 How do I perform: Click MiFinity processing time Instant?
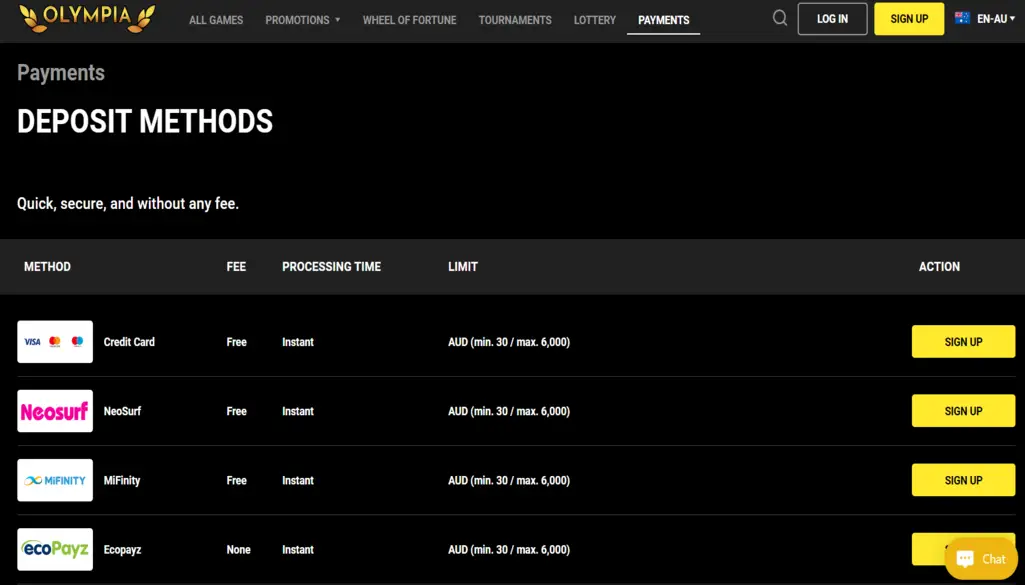click(298, 480)
